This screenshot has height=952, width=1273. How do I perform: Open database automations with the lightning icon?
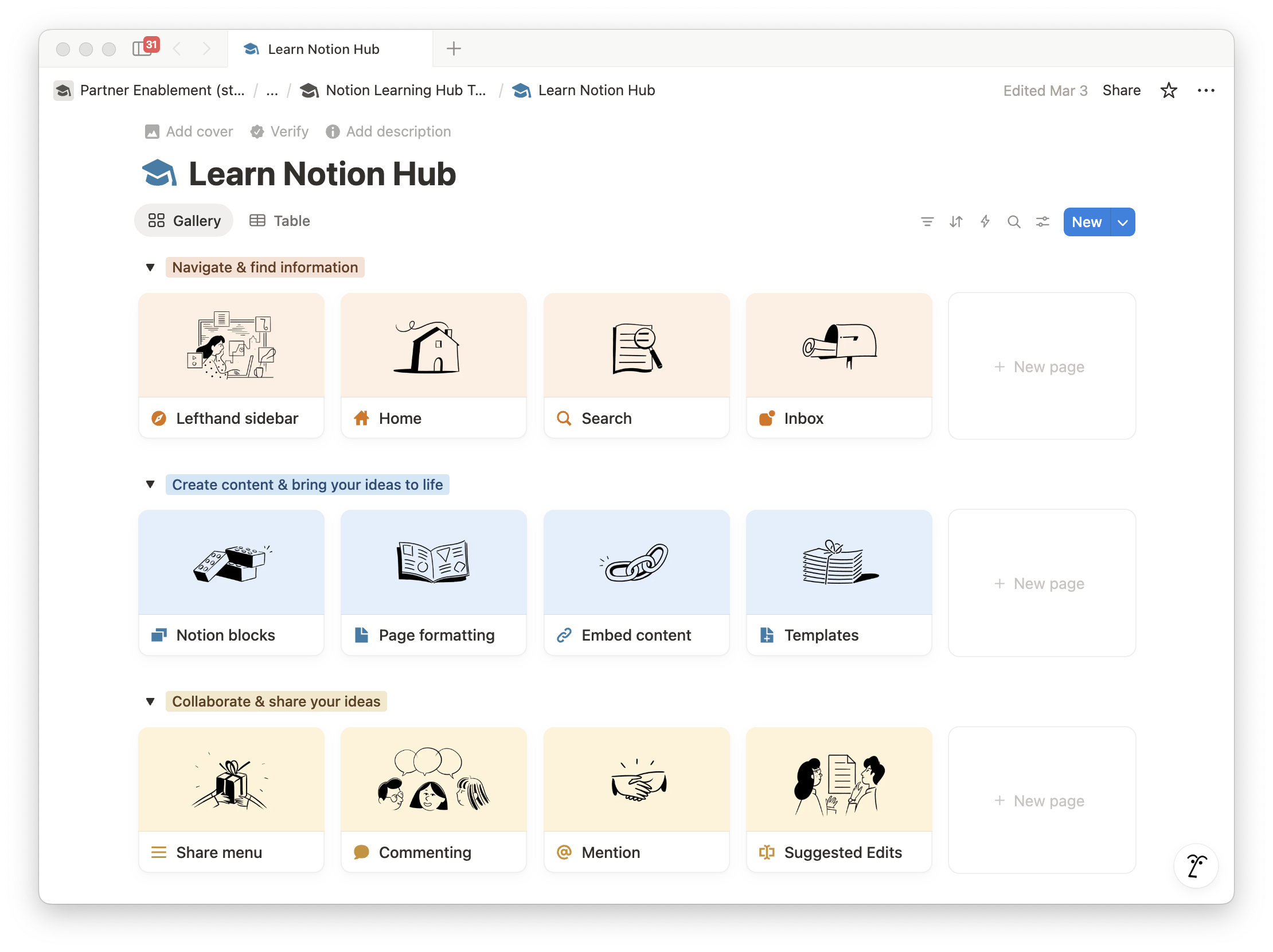[985, 221]
